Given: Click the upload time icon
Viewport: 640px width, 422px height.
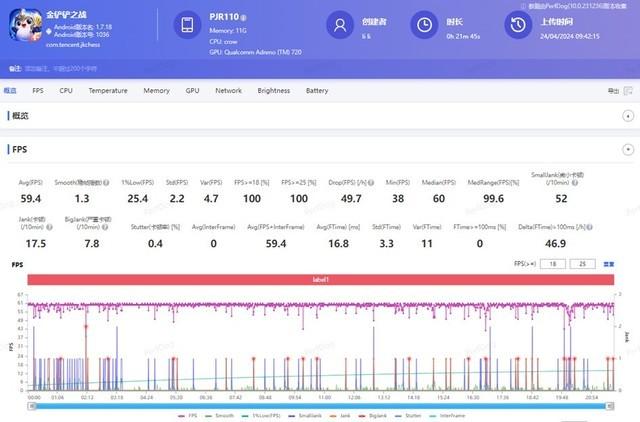Looking at the screenshot, I should tap(517, 26).
